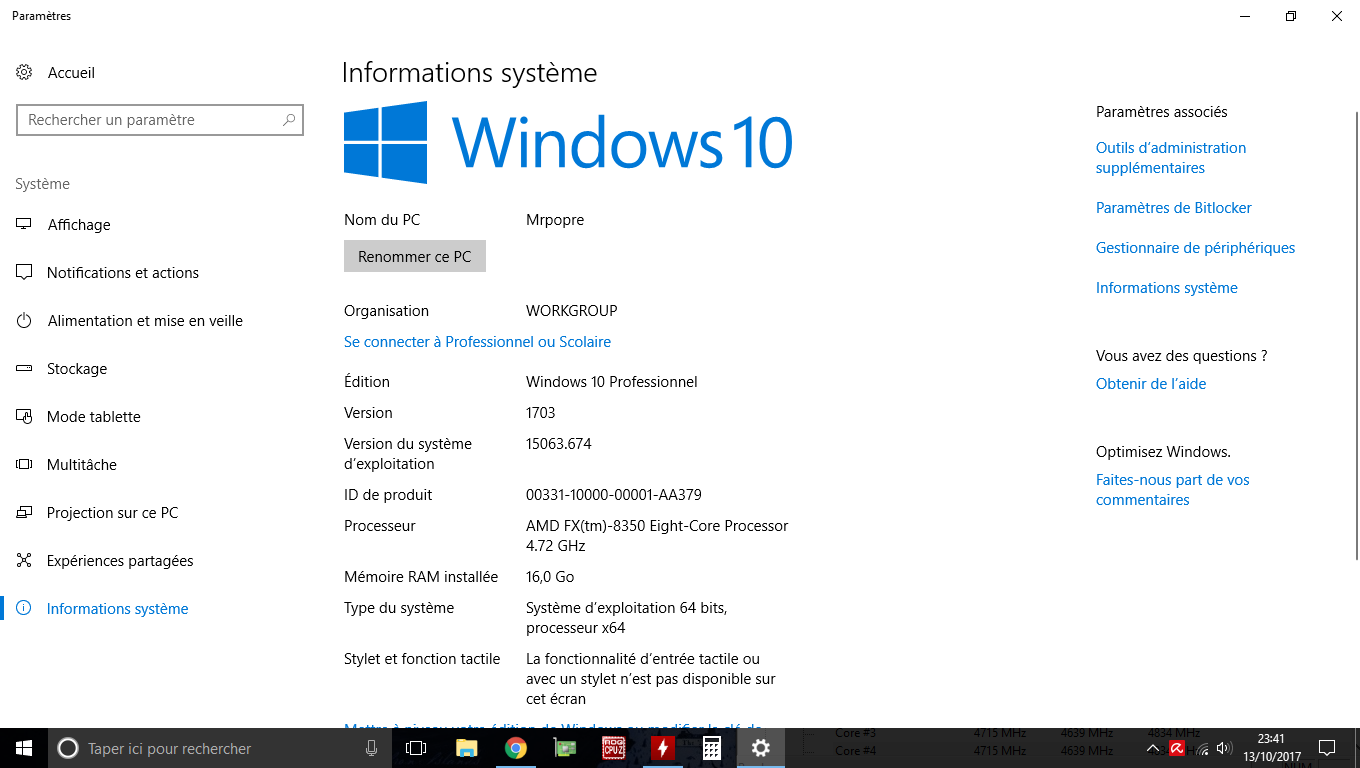Screen dimensions: 1360x768
Task: Open the volume control in system tray
Action: [1225, 748]
